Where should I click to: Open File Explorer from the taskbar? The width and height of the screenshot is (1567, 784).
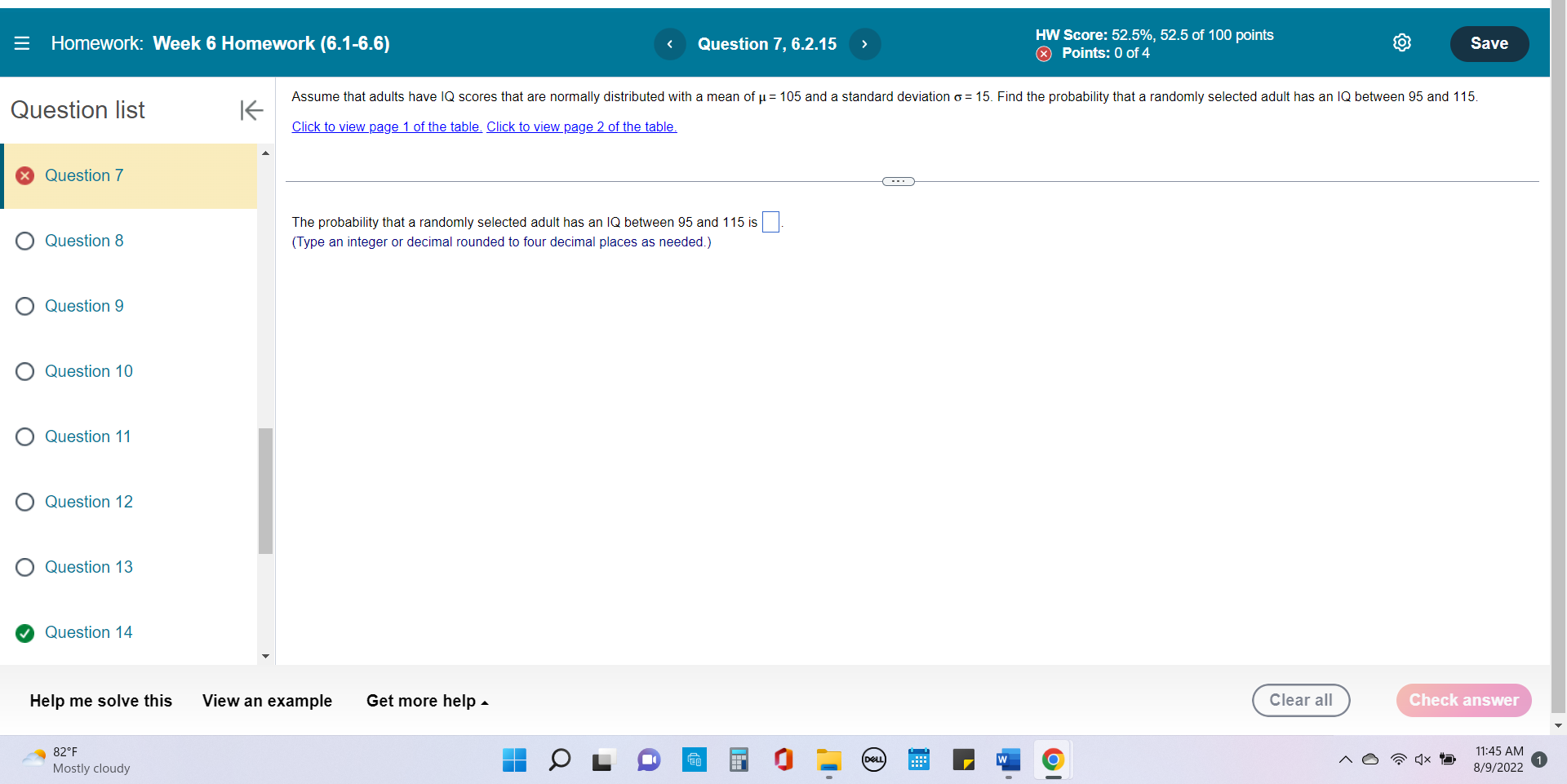pos(828,760)
